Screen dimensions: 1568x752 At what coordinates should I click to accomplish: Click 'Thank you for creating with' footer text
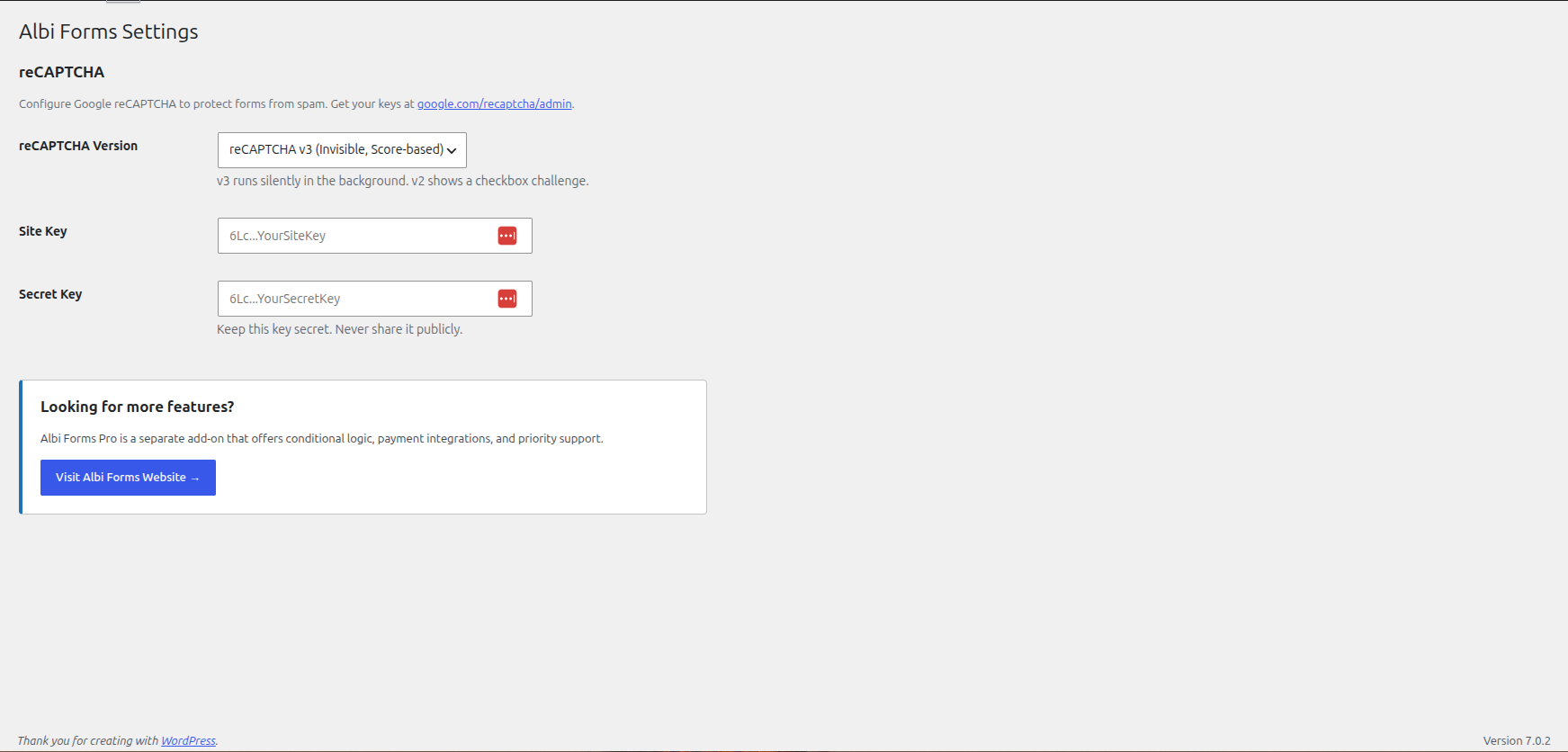(x=88, y=741)
